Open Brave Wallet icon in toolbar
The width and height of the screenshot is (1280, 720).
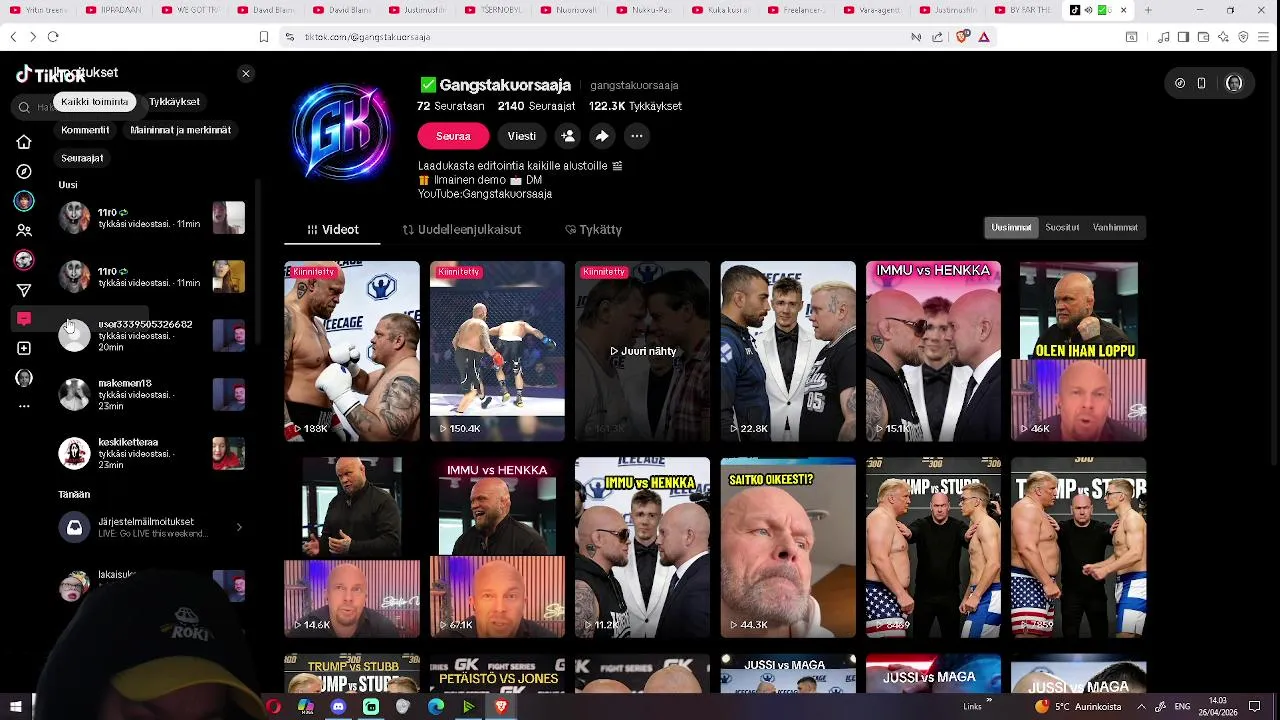pos(1203,37)
